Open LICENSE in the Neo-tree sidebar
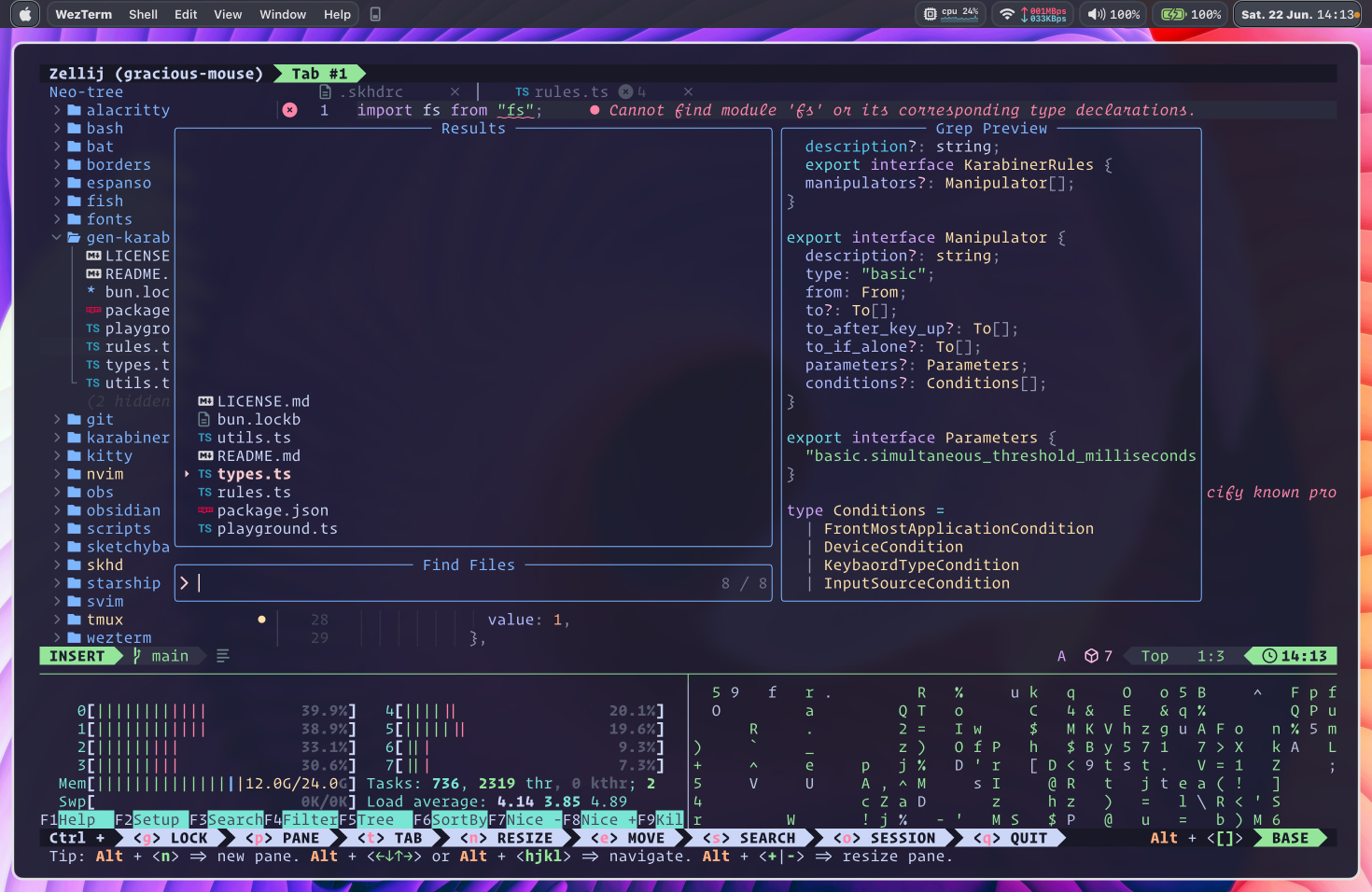The height and width of the screenshot is (892, 1372). pyautogui.click(x=128, y=256)
